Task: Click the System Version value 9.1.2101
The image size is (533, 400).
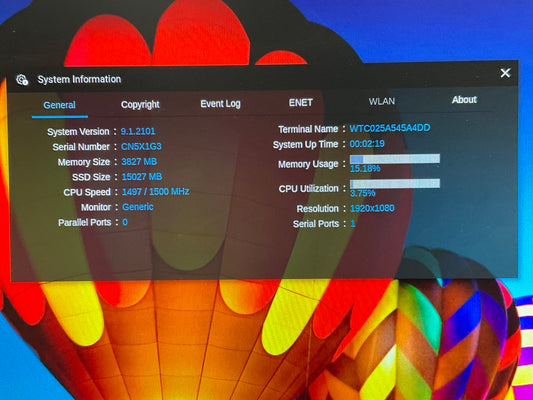Action: pos(138,131)
